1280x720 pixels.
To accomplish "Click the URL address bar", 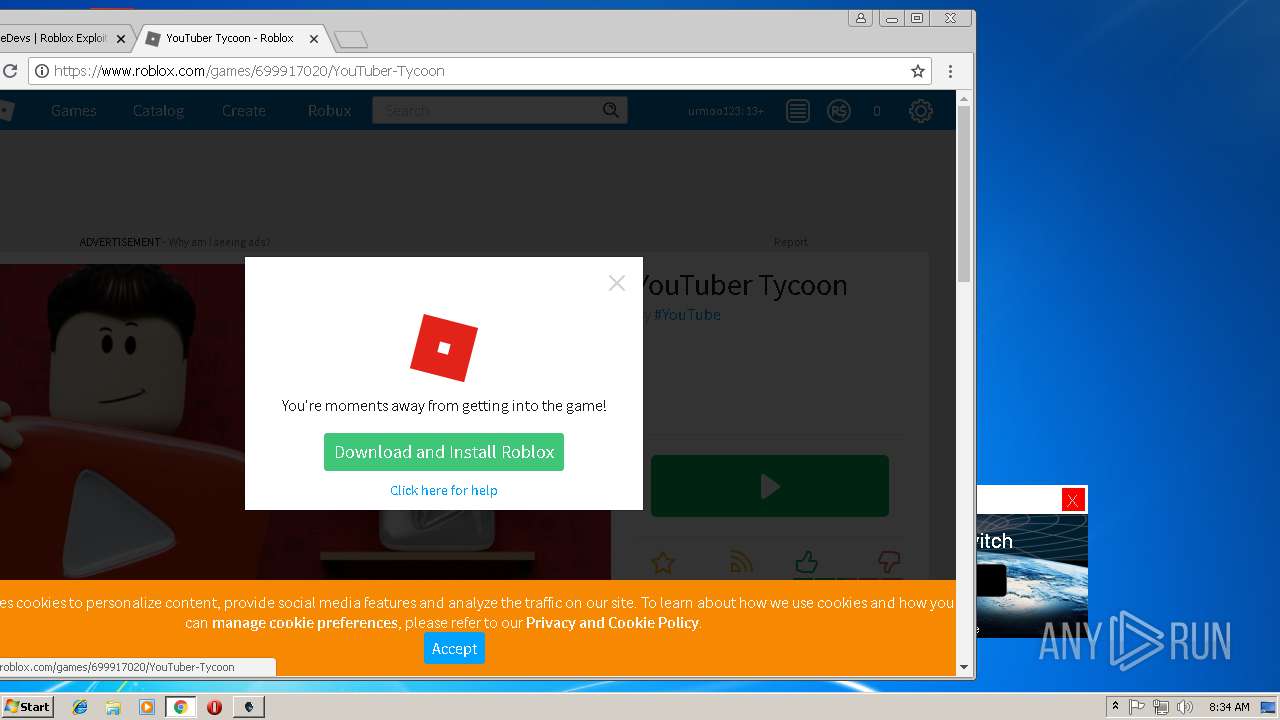I will [x=478, y=71].
